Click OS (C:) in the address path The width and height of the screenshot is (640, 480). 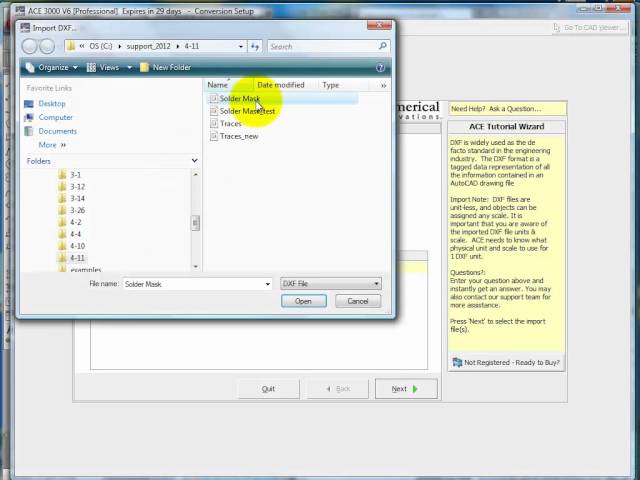100,47
